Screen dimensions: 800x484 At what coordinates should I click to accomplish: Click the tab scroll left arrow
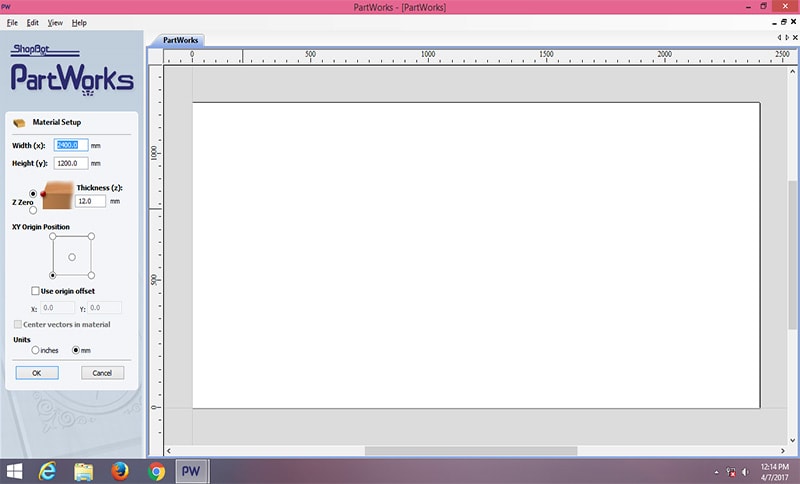tap(779, 37)
